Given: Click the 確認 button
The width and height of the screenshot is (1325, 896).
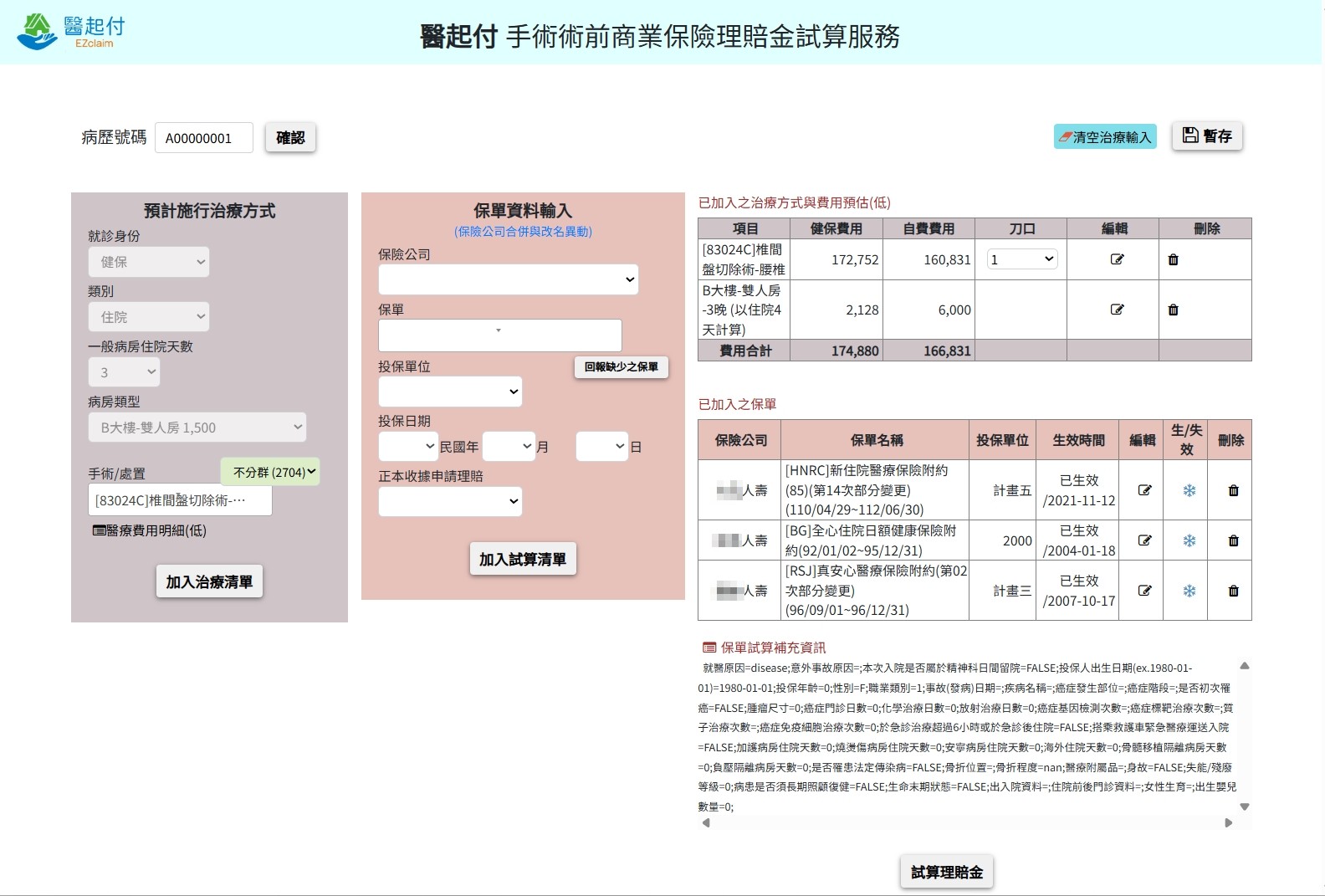Looking at the screenshot, I should click(290, 137).
